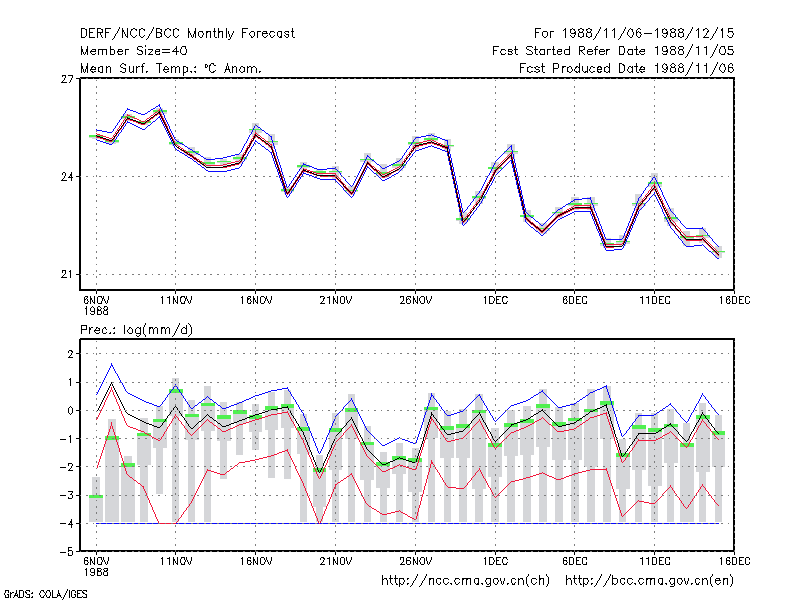This screenshot has width=800, height=600.
Task: Click the 11DEC label under precipitation chart
Action: tap(655, 561)
